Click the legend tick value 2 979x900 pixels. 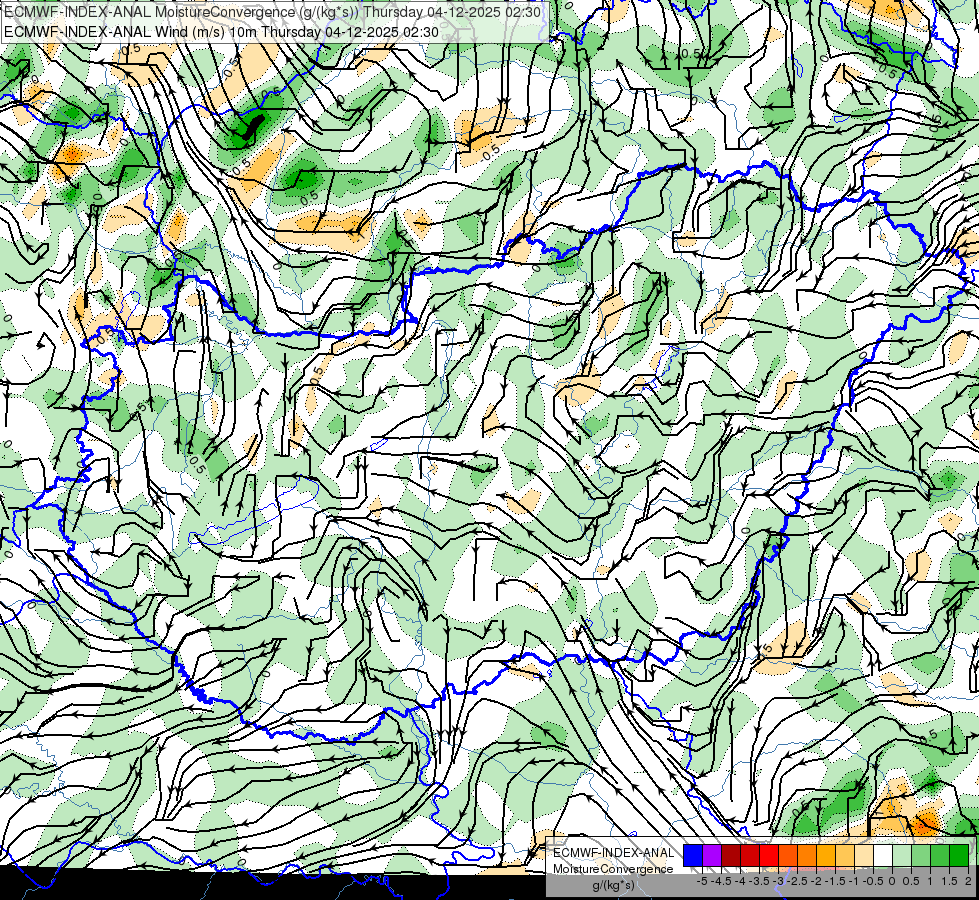tap(968, 881)
